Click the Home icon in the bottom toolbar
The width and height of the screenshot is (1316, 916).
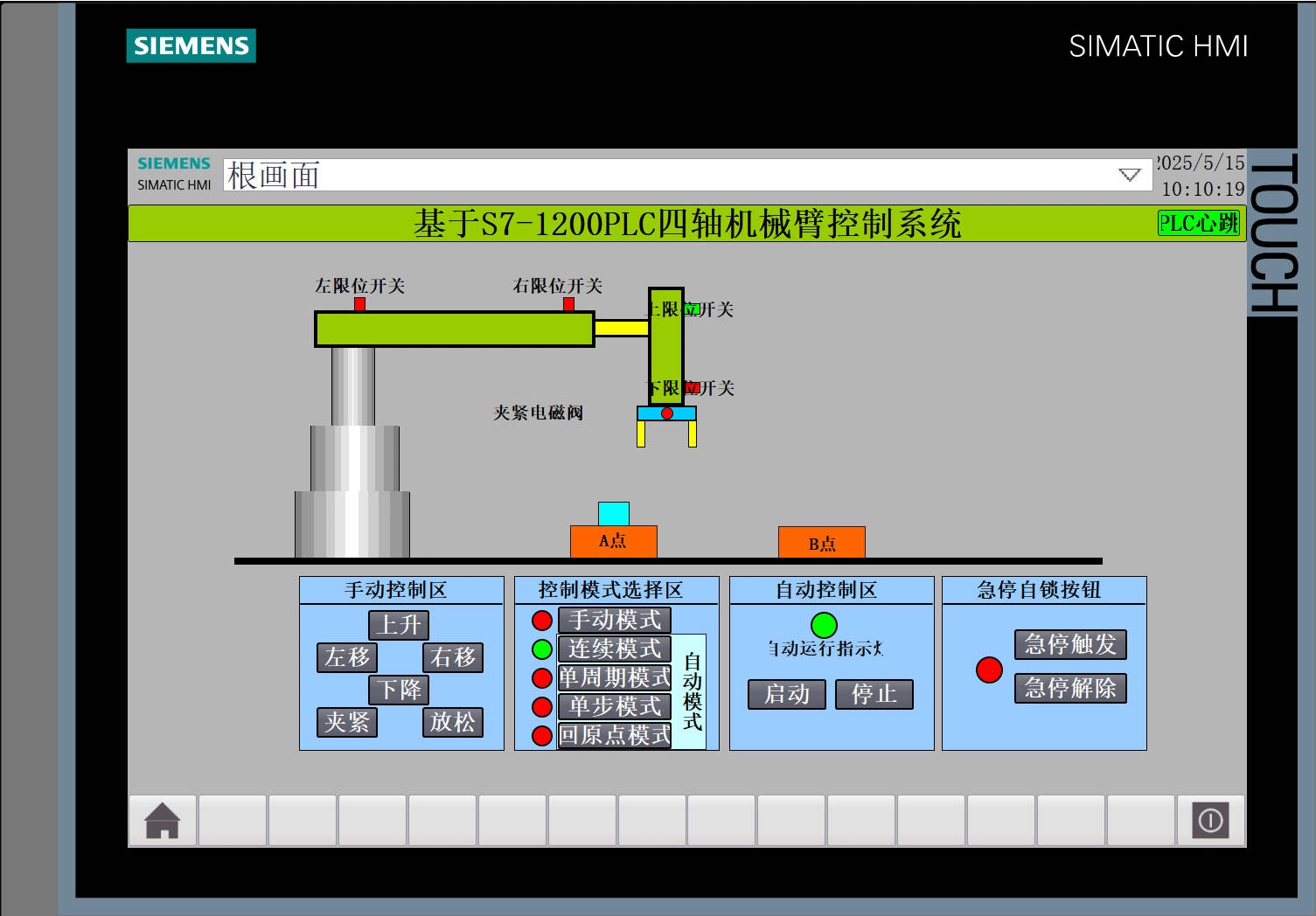click(163, 820)
